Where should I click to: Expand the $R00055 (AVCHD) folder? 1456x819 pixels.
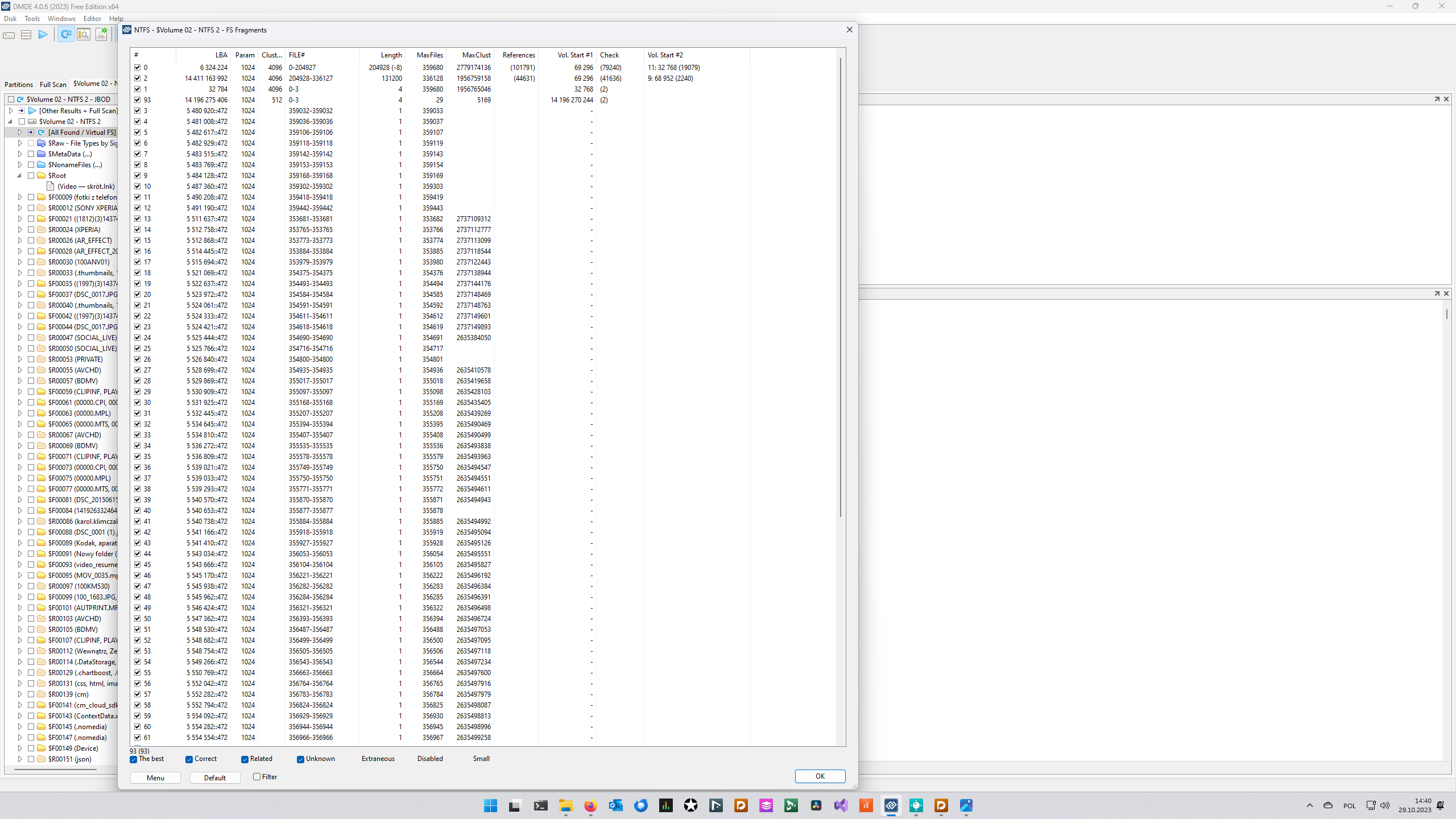tap(19, 370)
